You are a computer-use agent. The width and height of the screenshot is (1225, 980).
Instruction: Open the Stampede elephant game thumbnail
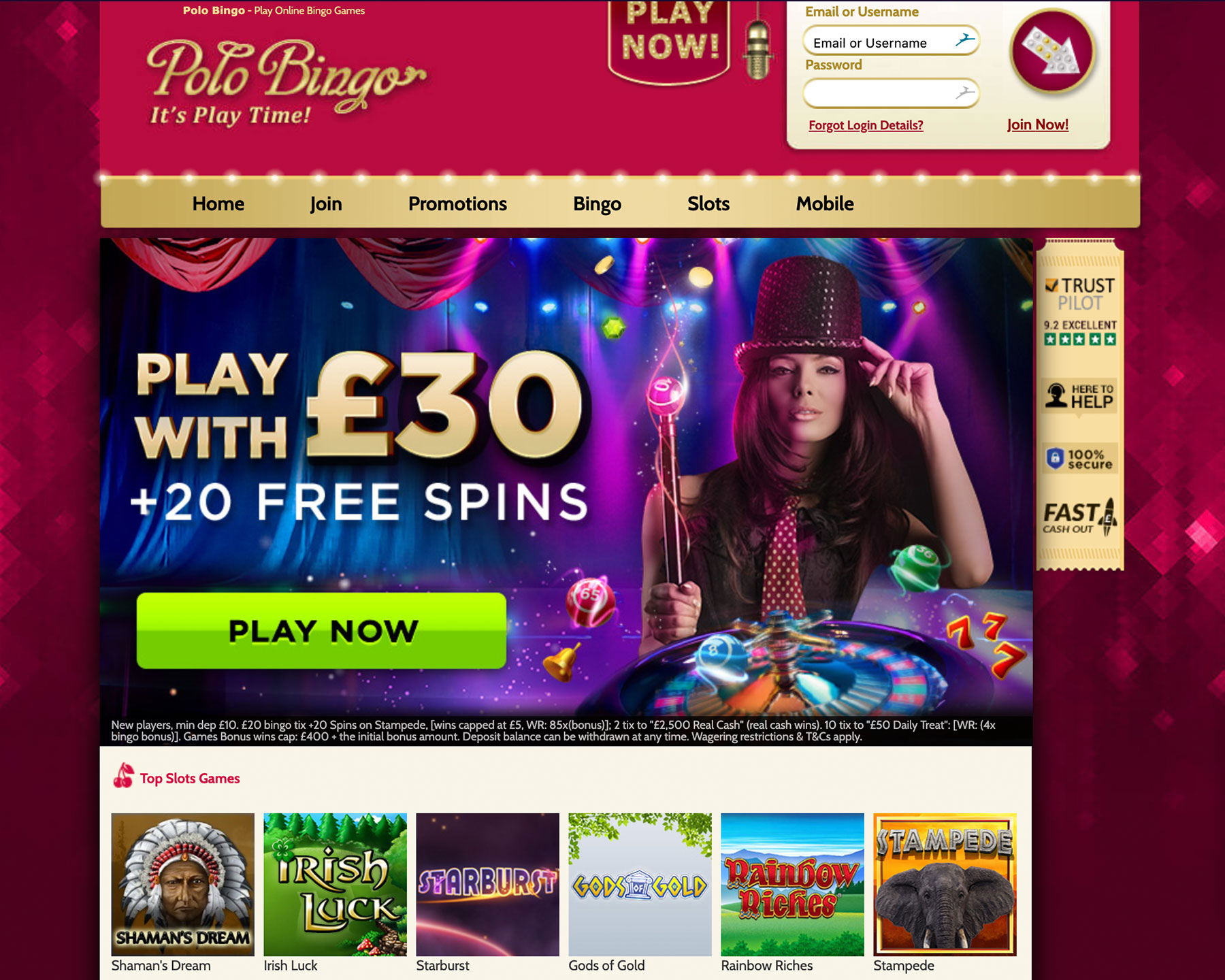(945, 885)
